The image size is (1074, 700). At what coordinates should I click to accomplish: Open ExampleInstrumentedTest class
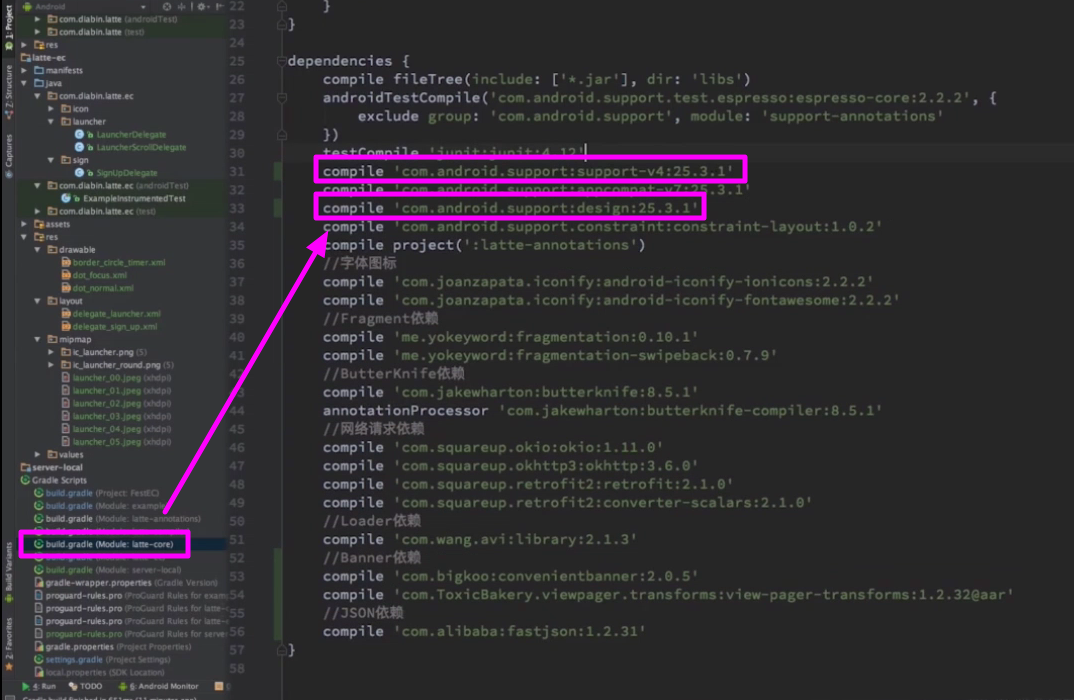(134, 199)
